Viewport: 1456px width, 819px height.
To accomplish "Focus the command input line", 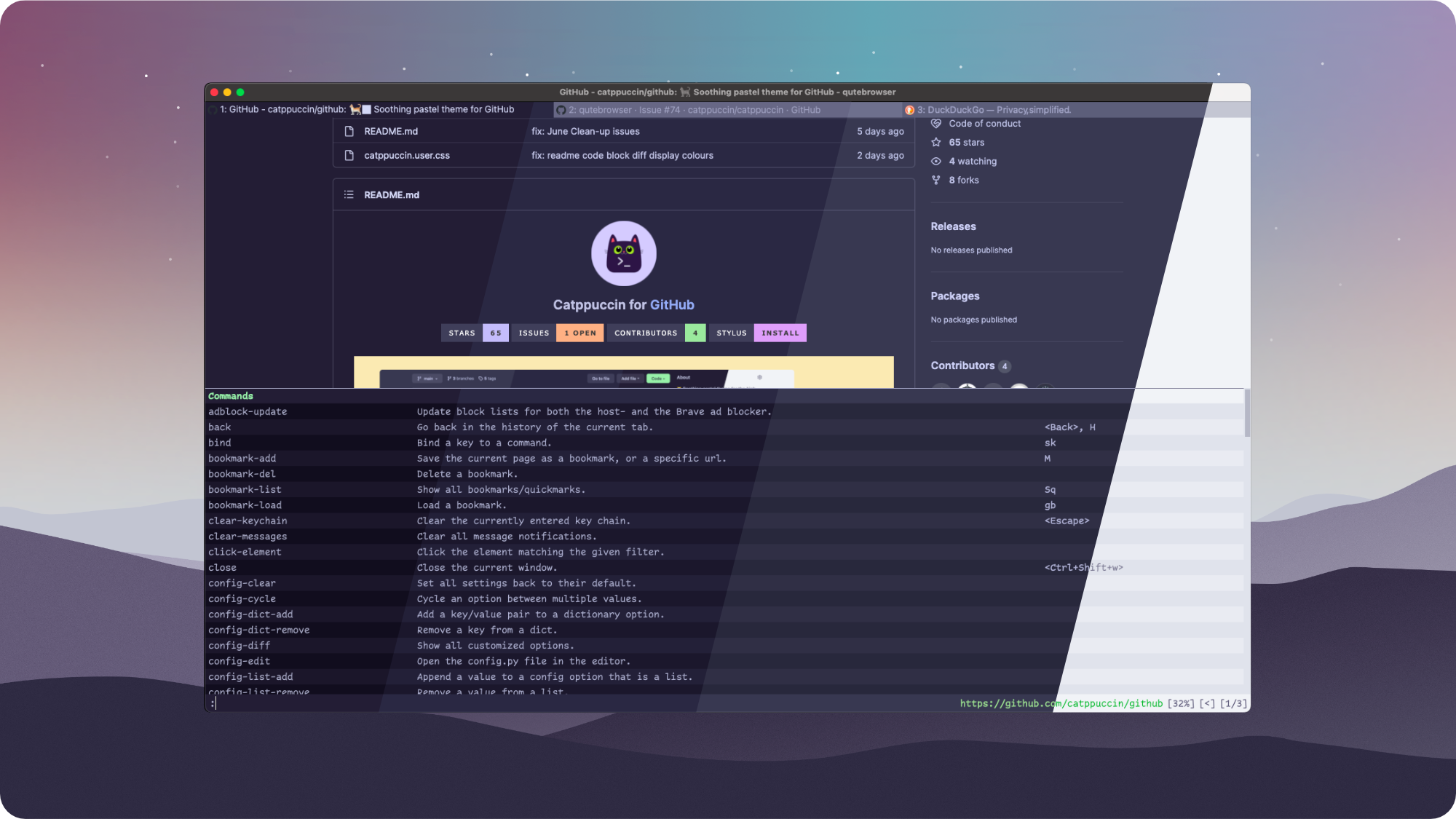I will (x=510, y=703).
